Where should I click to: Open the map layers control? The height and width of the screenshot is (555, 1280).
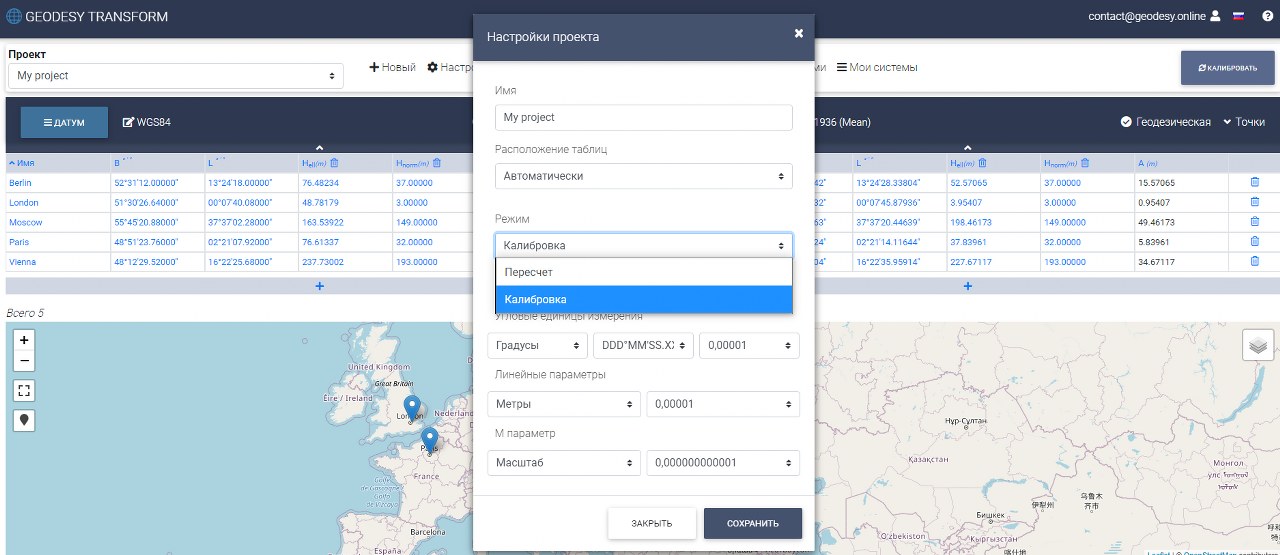coord(1258,345)
